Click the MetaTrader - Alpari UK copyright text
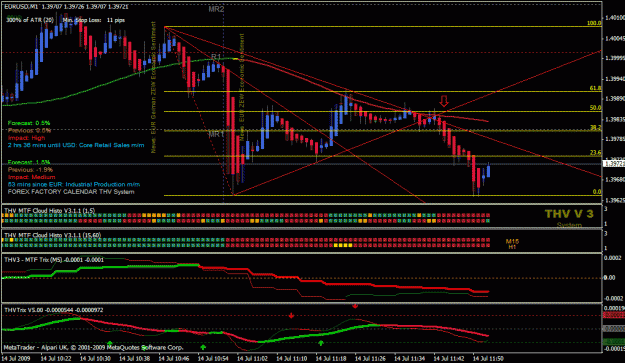The image size is (625, 363). pyautogui.click(x=93, y=347)
